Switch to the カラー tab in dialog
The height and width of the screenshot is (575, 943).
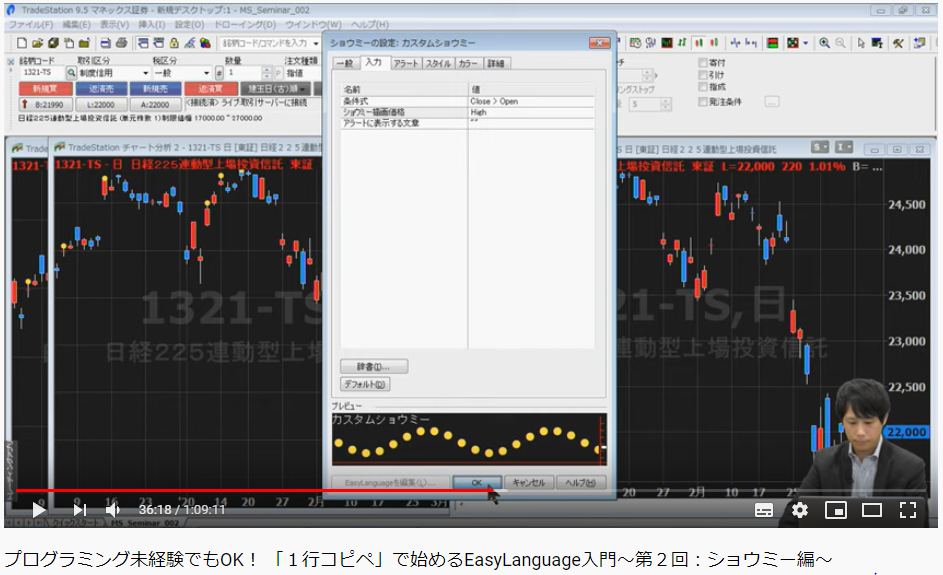(468, 63)
